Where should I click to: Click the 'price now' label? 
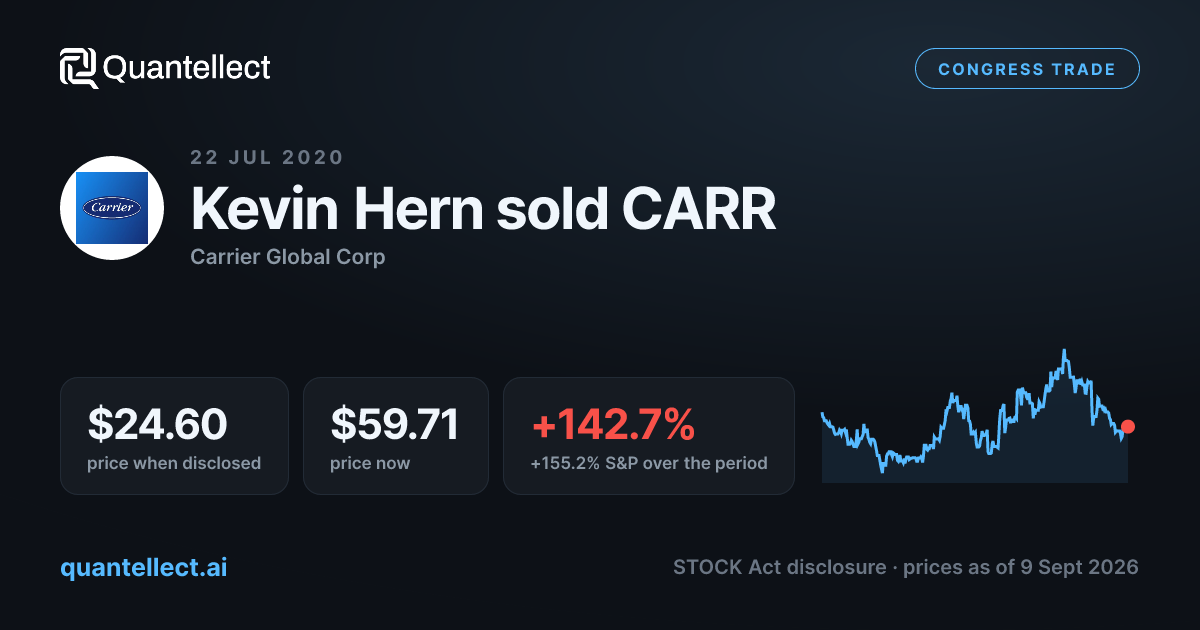[x=370, y=463]
